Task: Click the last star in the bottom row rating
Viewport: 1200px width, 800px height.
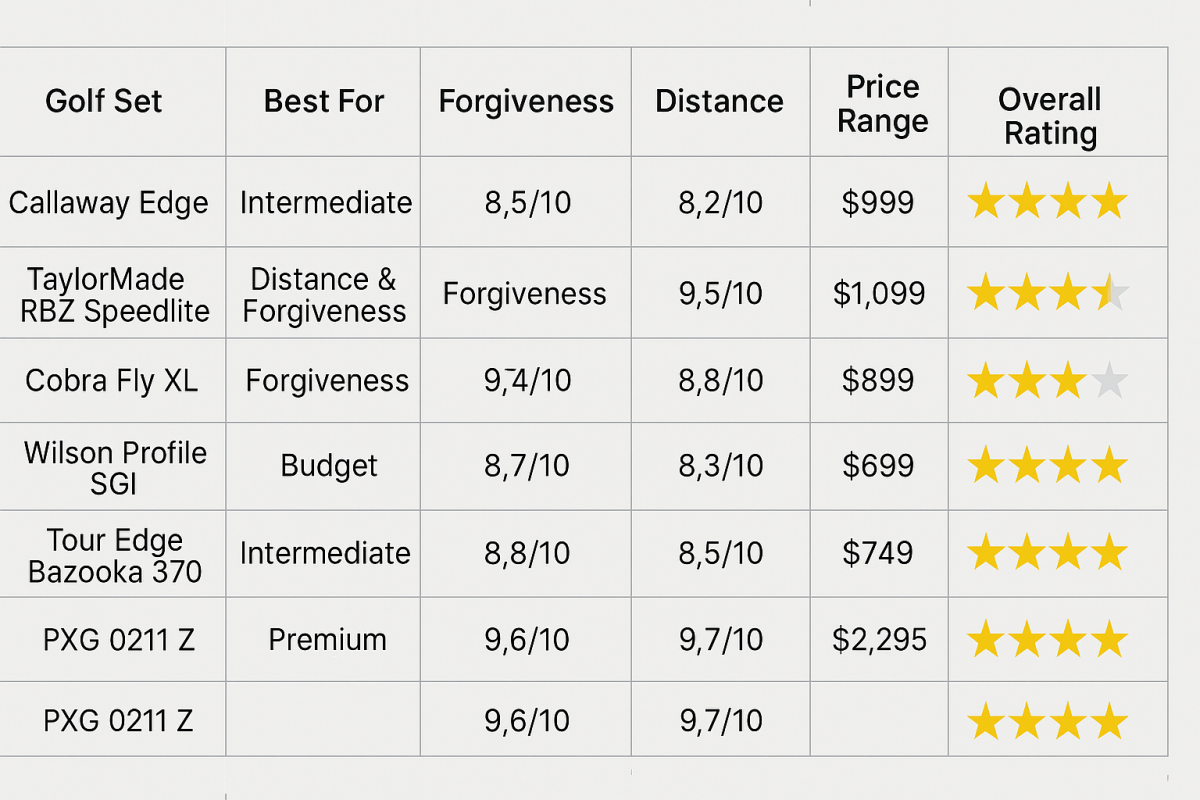Action: 1110,721
